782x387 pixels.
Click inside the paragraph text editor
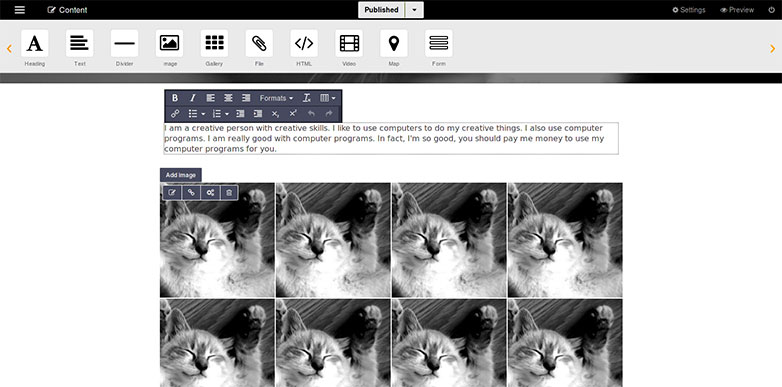coord(391,138)
